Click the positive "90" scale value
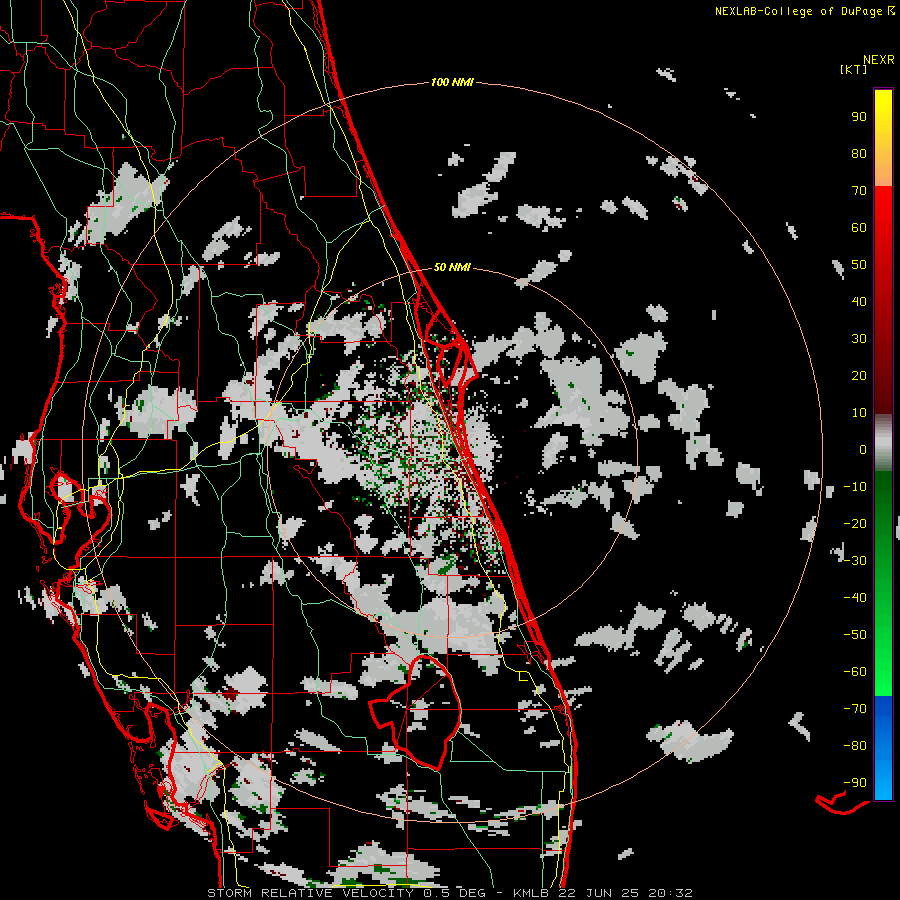The image size is (900, 900). [859, 117]
